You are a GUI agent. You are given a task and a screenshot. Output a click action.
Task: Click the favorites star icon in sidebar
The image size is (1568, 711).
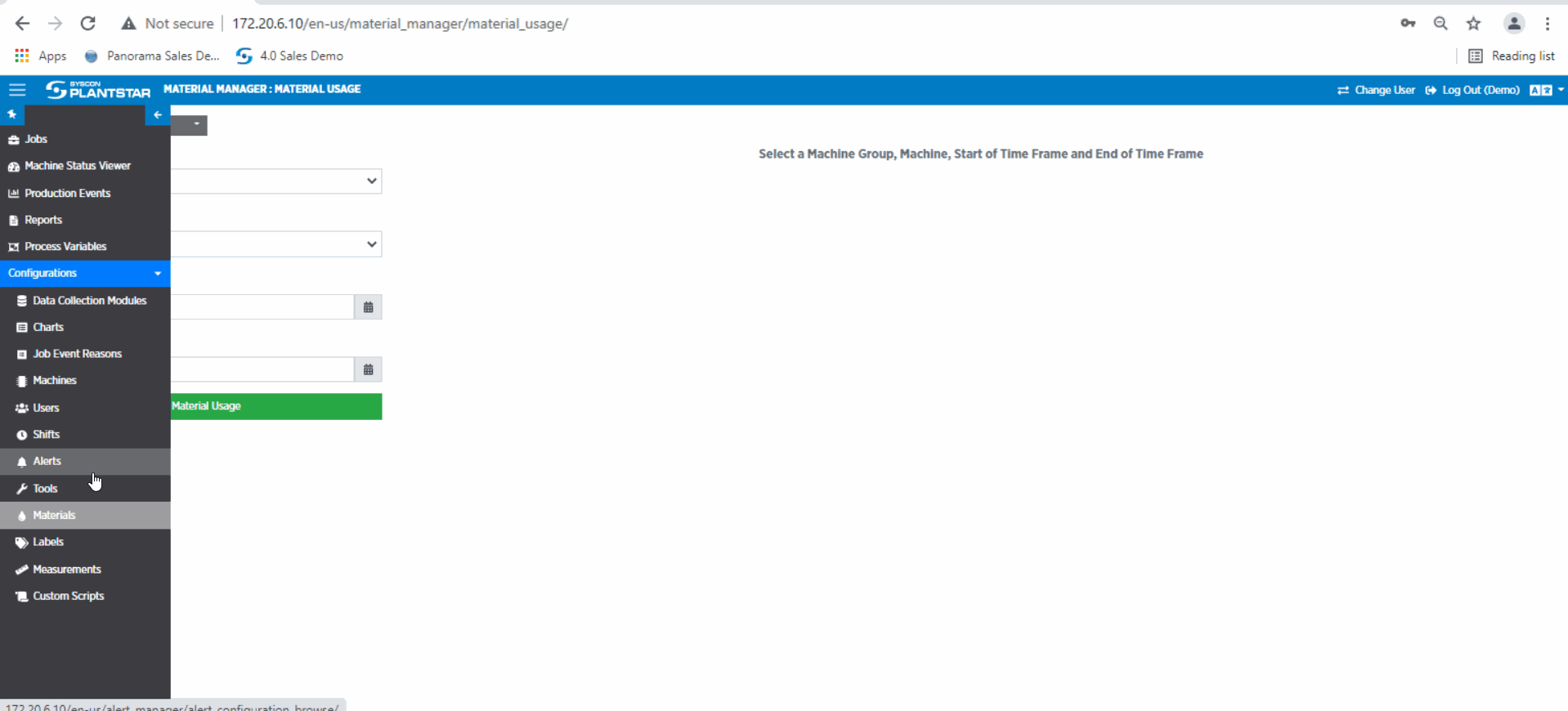(12, 114)
